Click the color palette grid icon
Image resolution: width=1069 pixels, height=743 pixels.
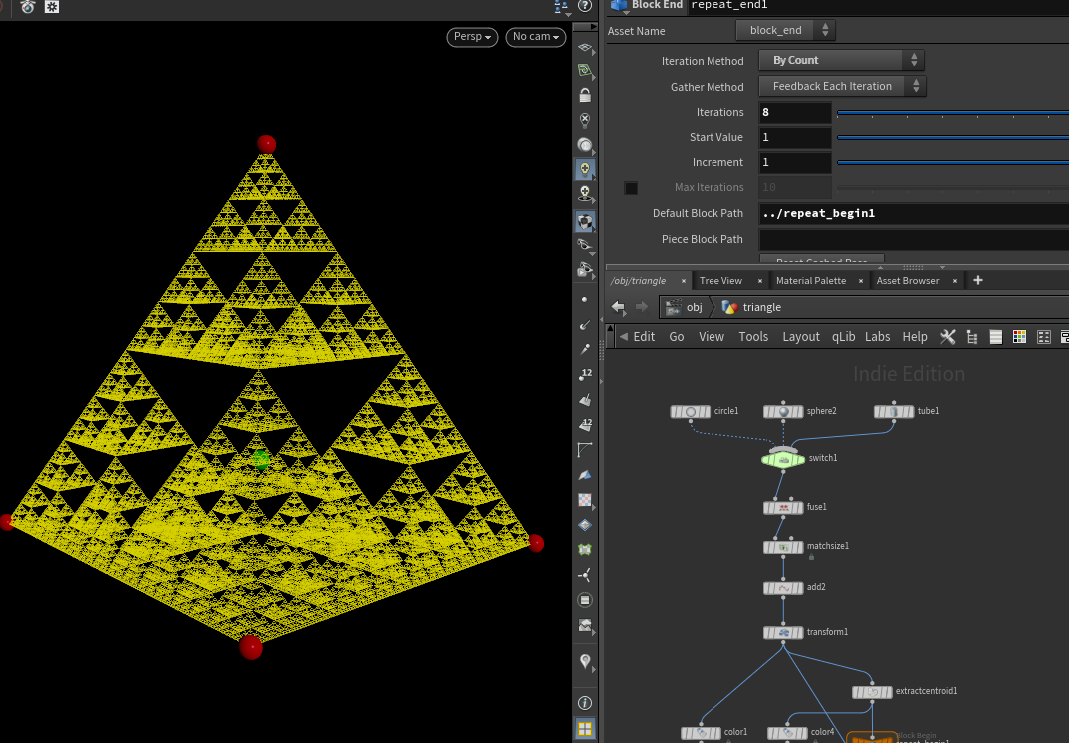pyautogui.click(x=1020, y=337)
